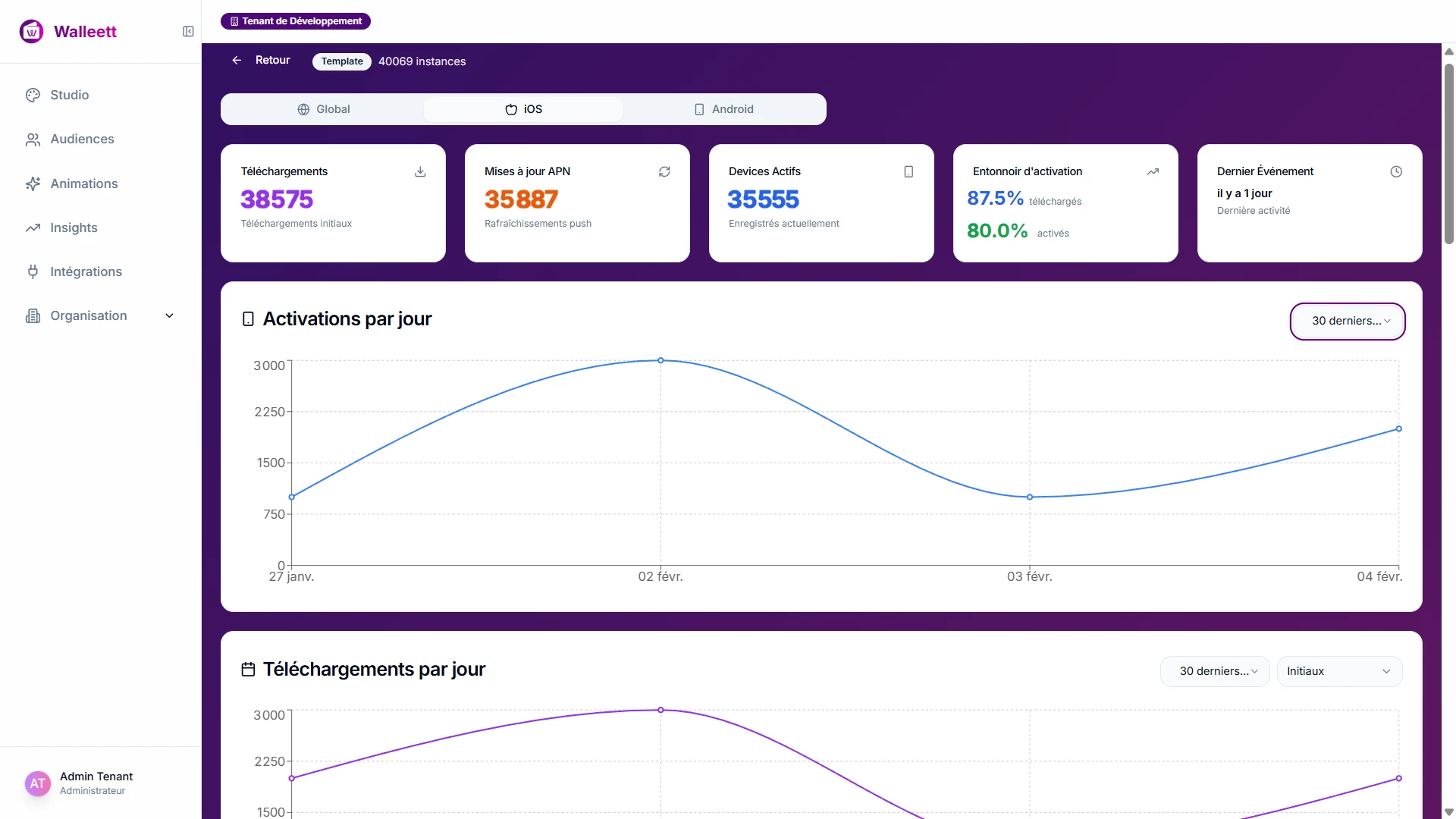This screenshot has height=819, width=1456.
Task: Click the 27 janv. point on Activations chart
Action: coord(292,497)
